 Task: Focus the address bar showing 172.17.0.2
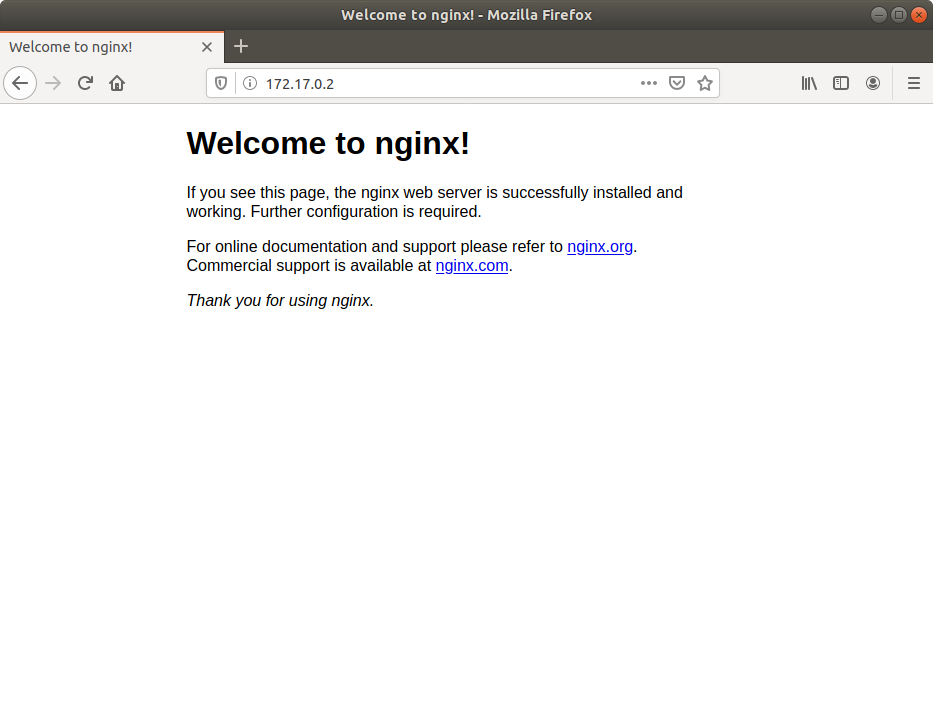click(440, 84)
